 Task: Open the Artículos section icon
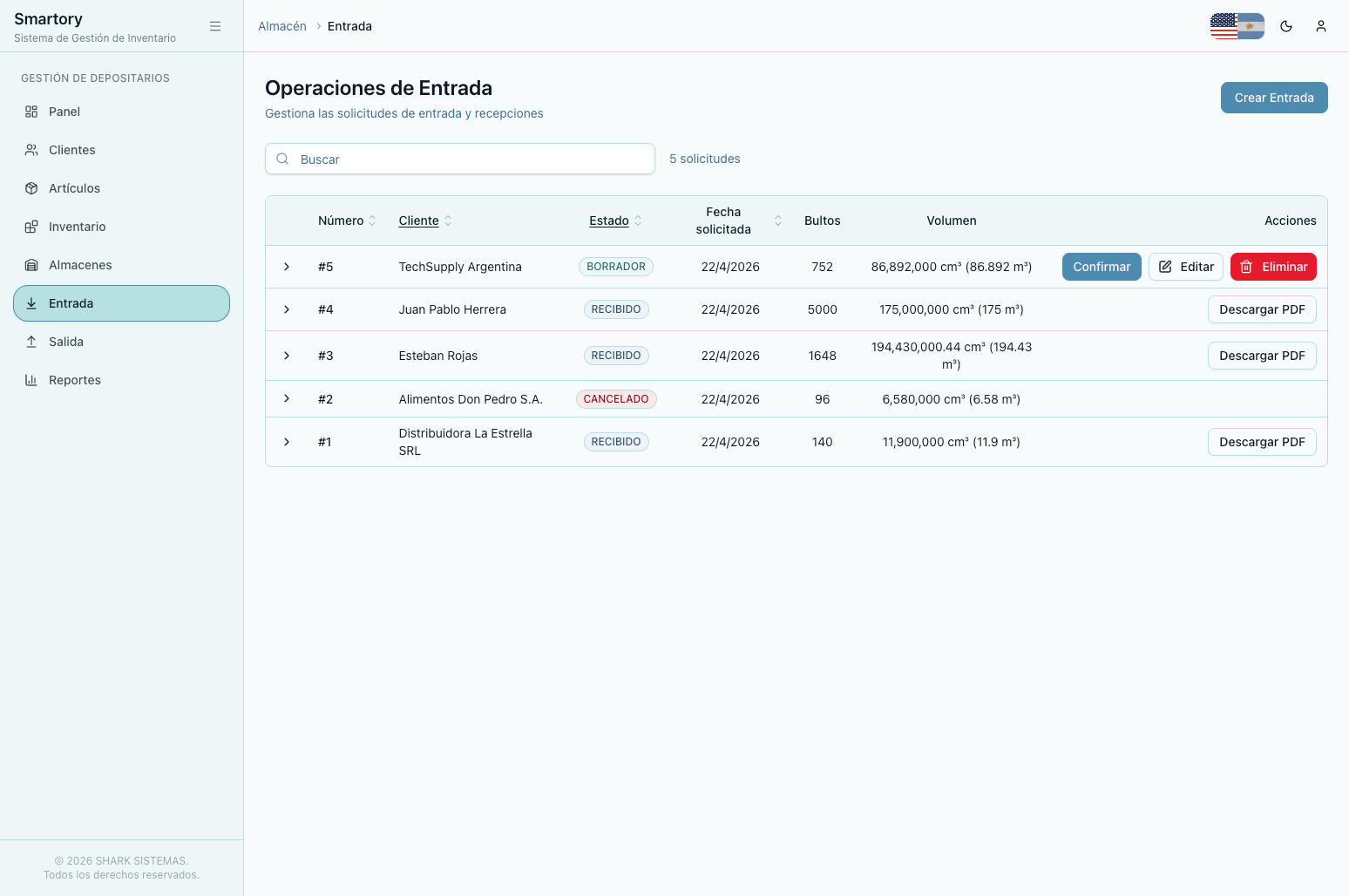pyautogui.click(x=31, y=188)
